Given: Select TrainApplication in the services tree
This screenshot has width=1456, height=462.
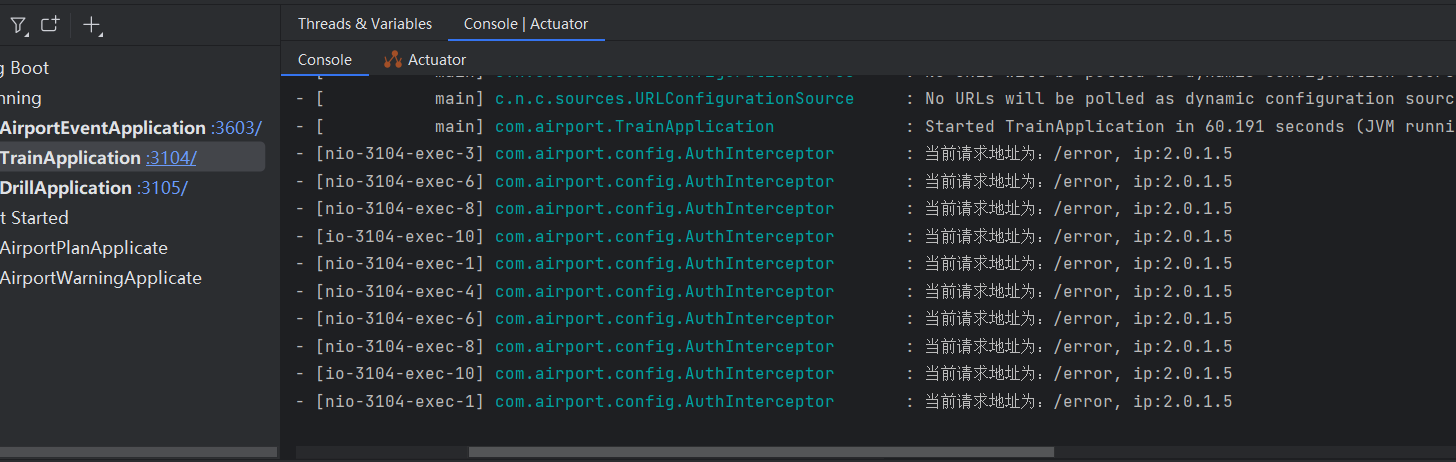Looking at the screenshot, I should pos(70,158).
